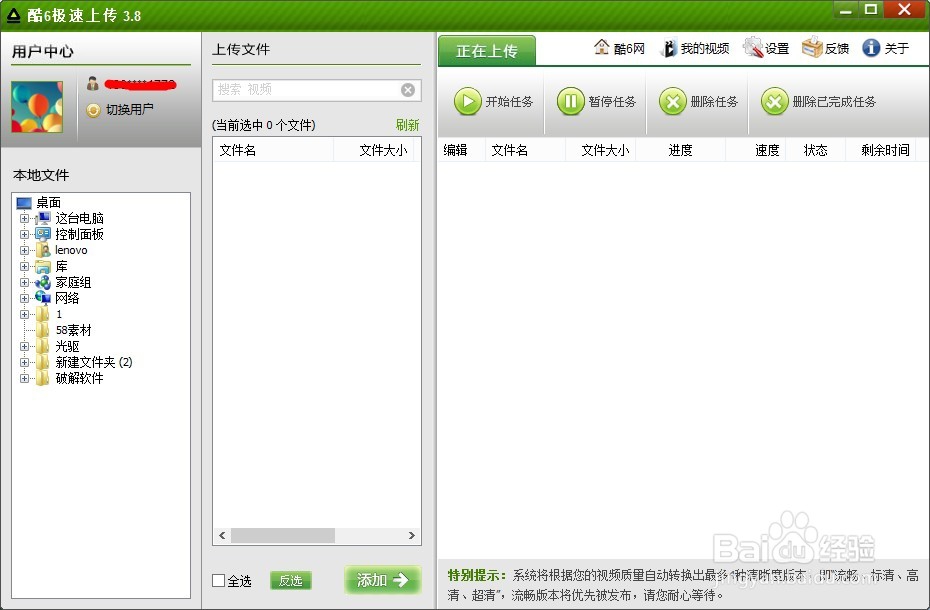
Task: Click the 新建文件夹 (2) folder icon
Action: click(43, 362)
